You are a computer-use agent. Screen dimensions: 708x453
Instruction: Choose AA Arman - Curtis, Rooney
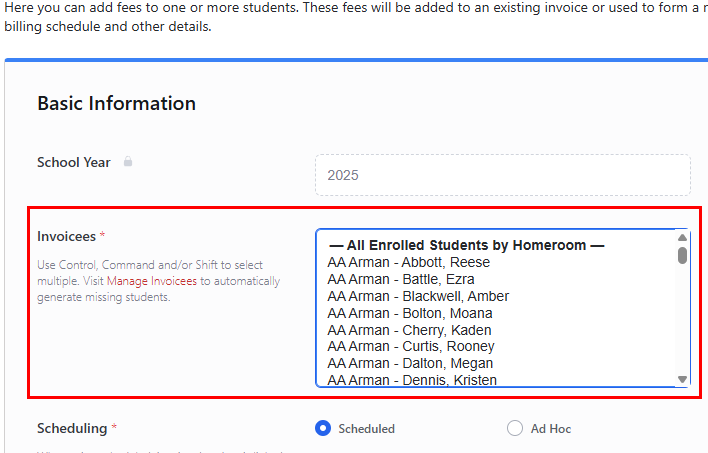[x=410, y=346]
